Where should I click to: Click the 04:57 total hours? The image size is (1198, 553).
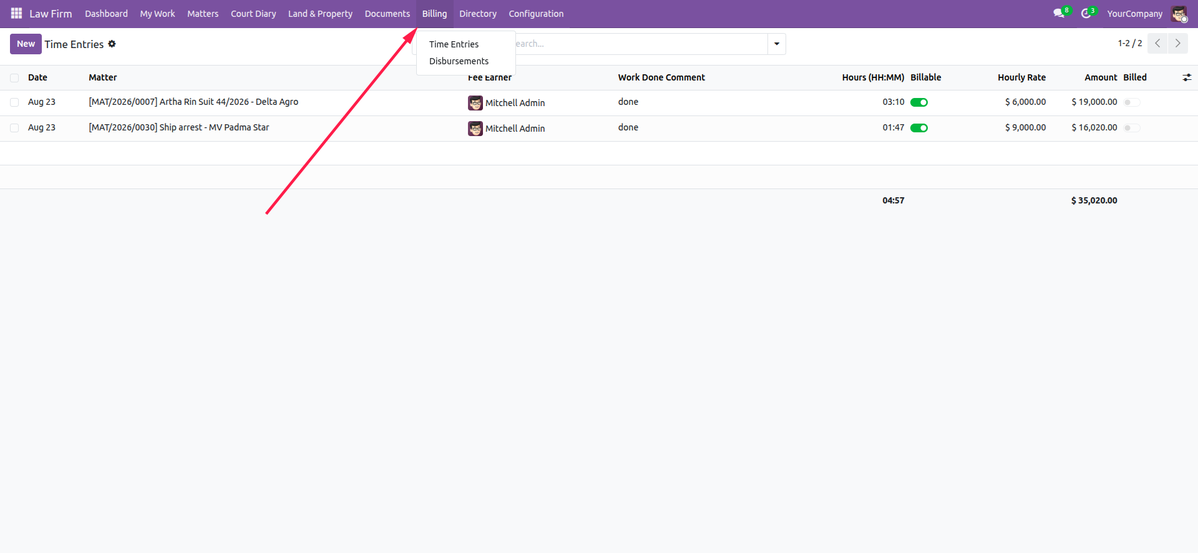point(893,201)
